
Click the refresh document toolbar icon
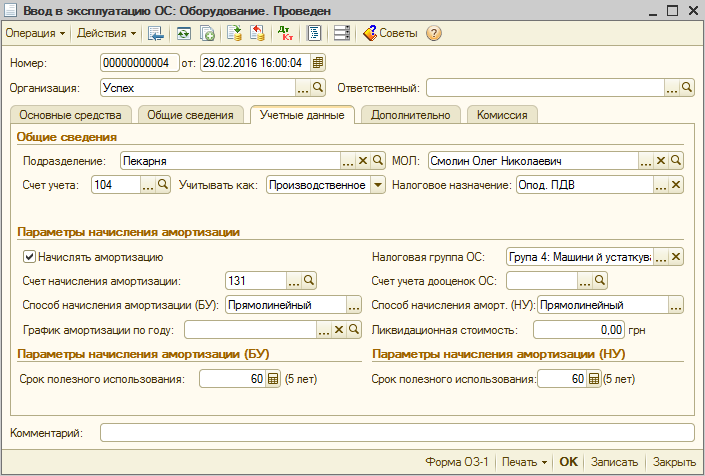point(183,33)
